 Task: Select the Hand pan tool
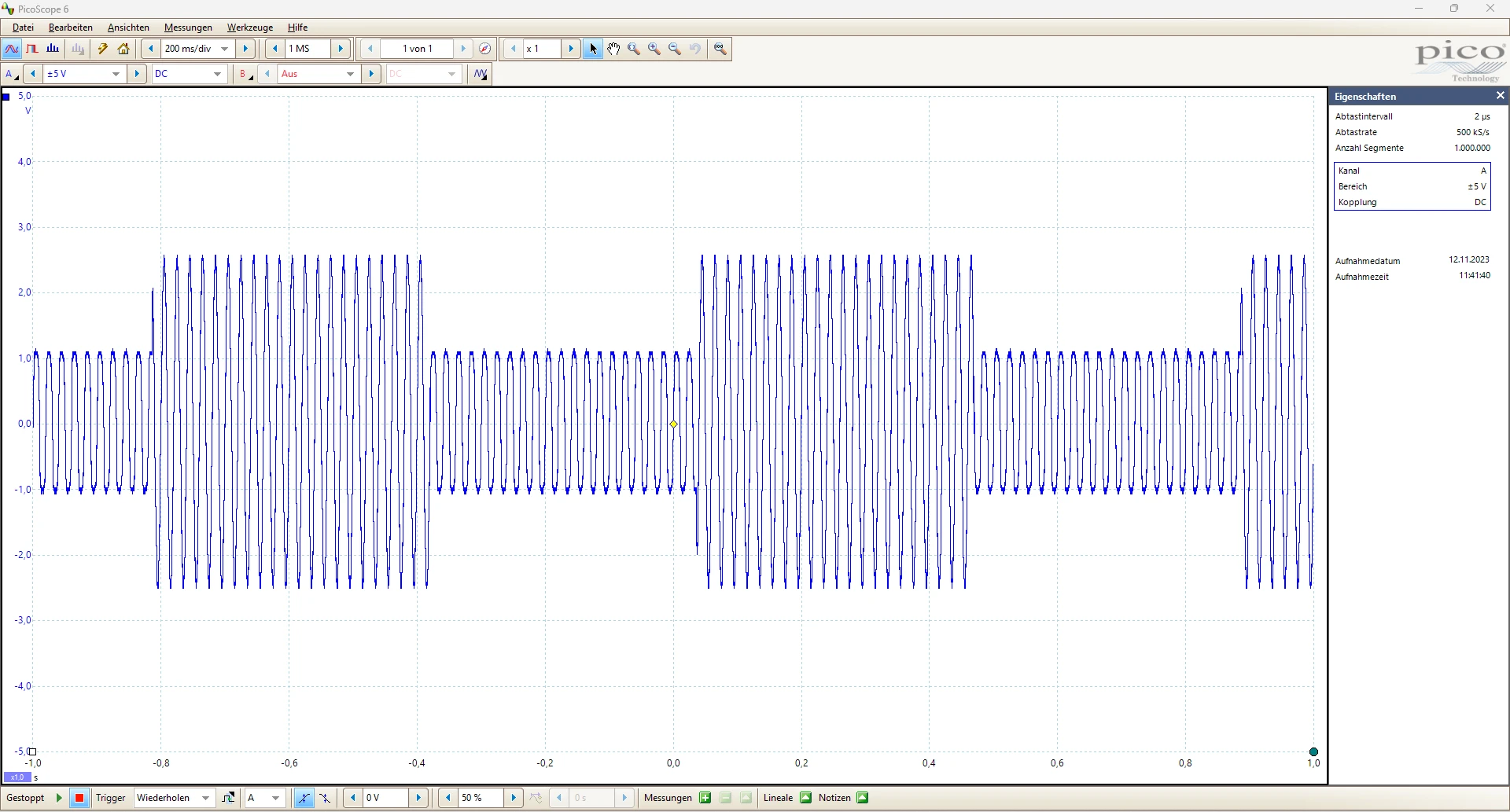point(613,49)
